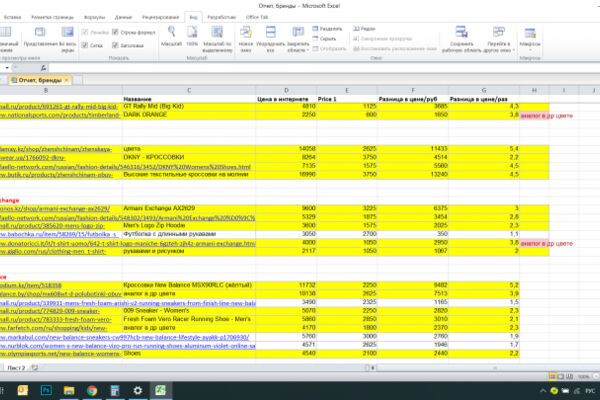Open Calculator from the taskbar

pos(114,390)
